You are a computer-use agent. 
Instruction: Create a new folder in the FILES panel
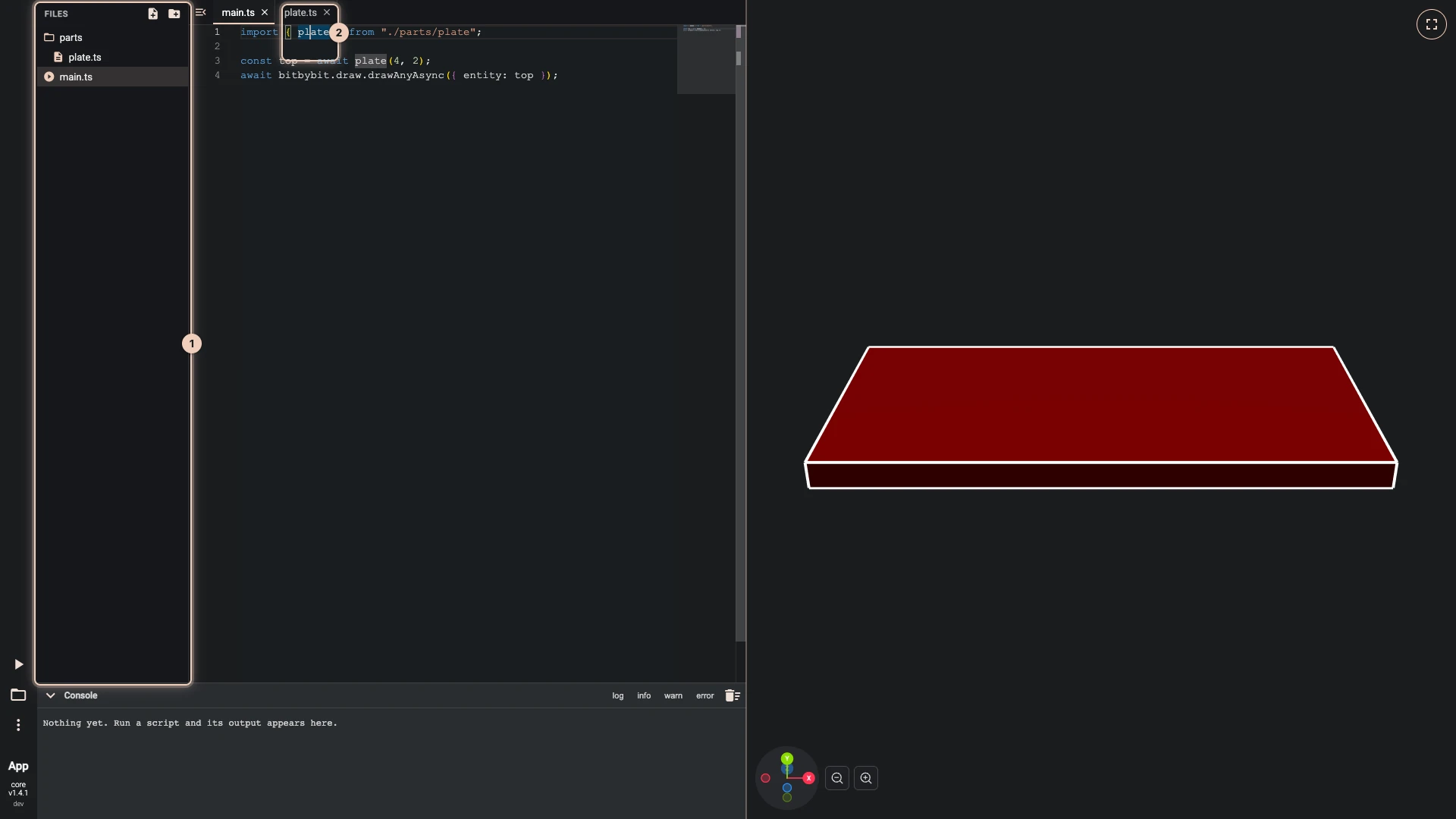click(174, 14)
